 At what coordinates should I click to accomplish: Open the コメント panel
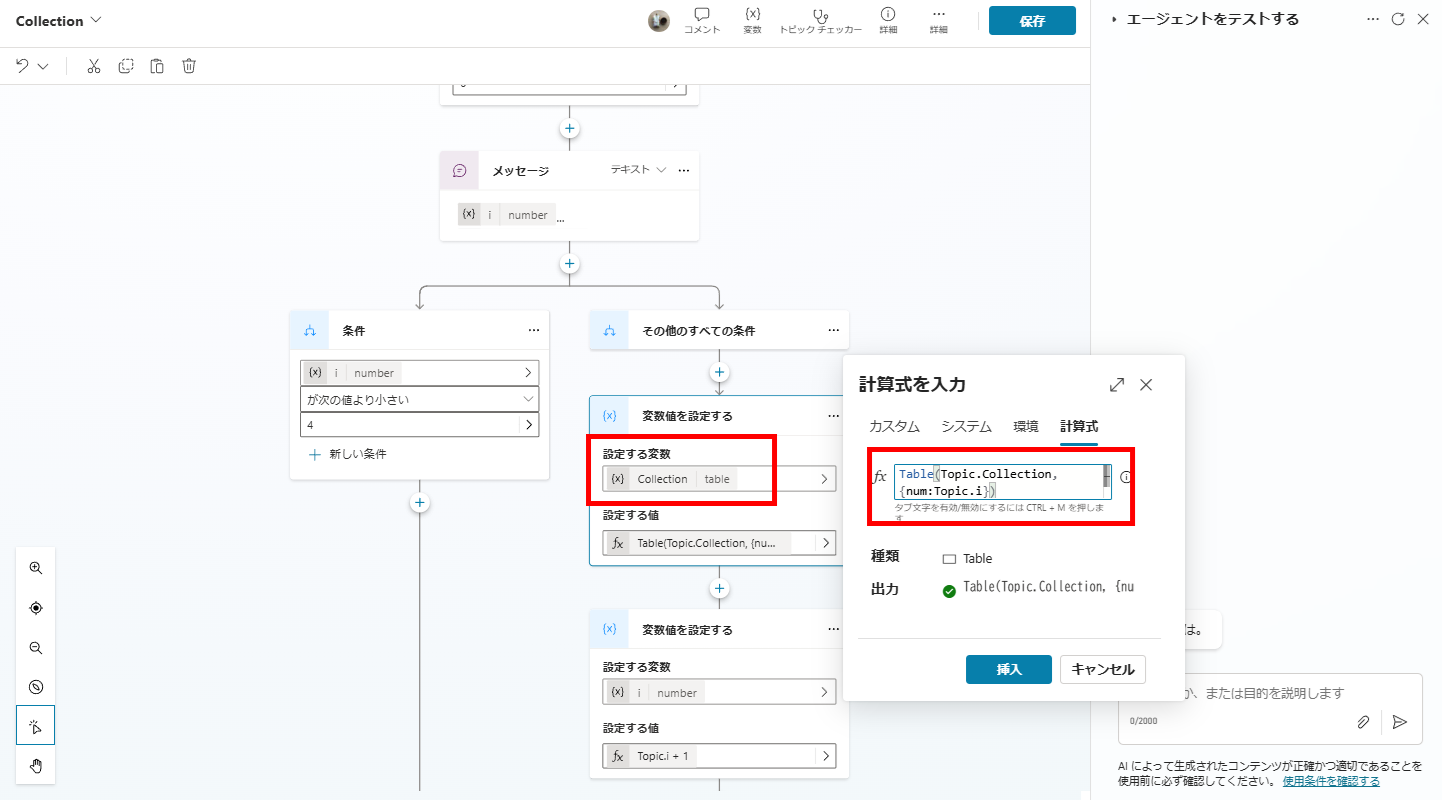coord(701,21)
